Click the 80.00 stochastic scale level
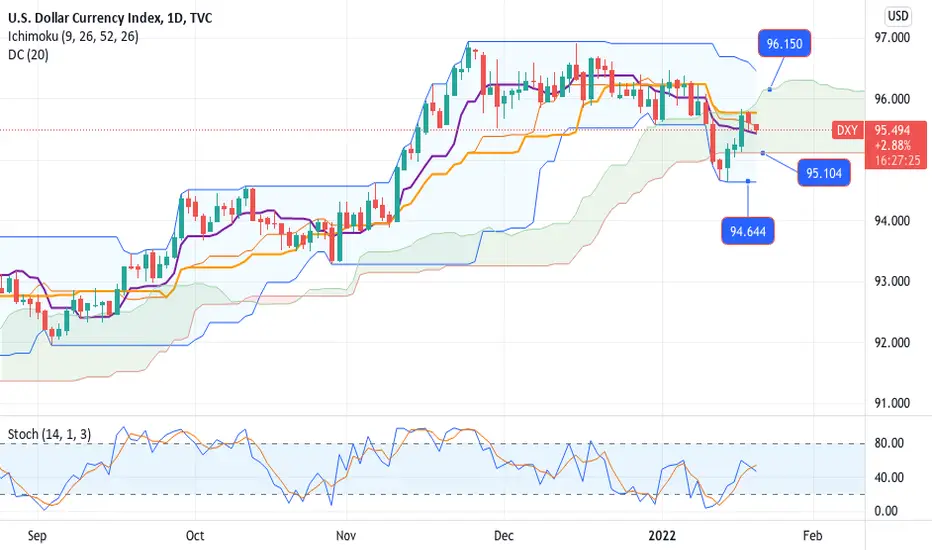Image resolution: width=932 pixels, height=550 pixels. [889, 443]
